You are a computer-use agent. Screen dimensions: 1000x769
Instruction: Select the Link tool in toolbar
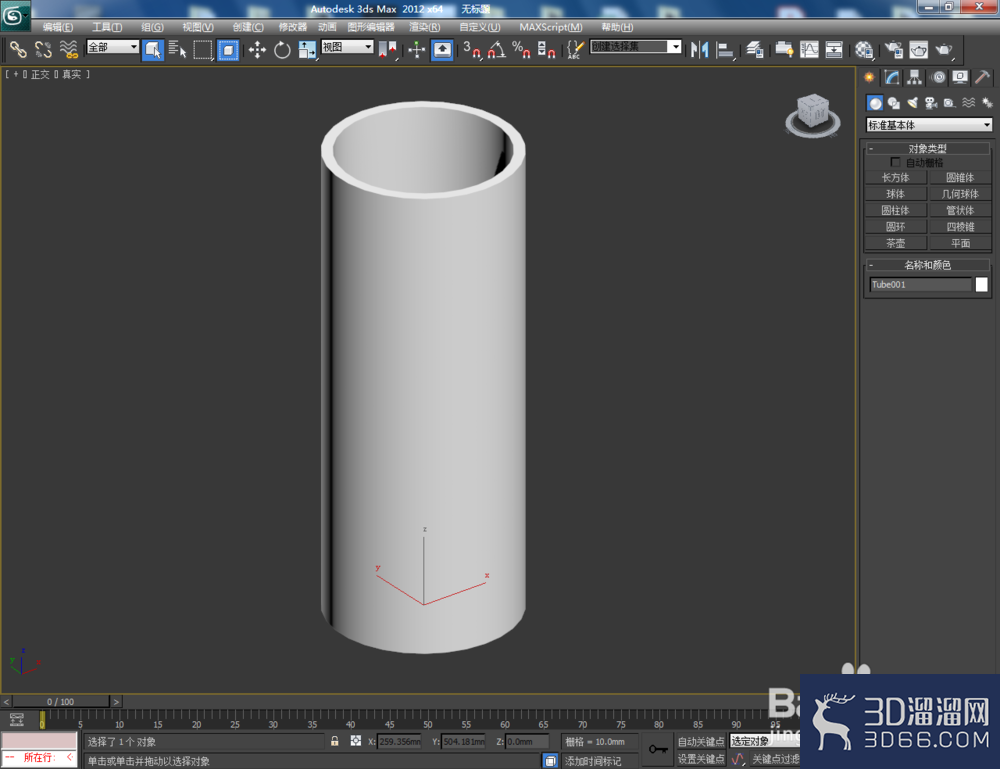18,50
